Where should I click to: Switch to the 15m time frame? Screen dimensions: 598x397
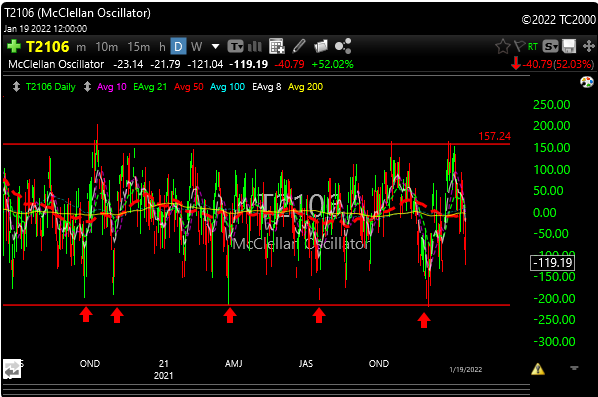click(138, 47)
